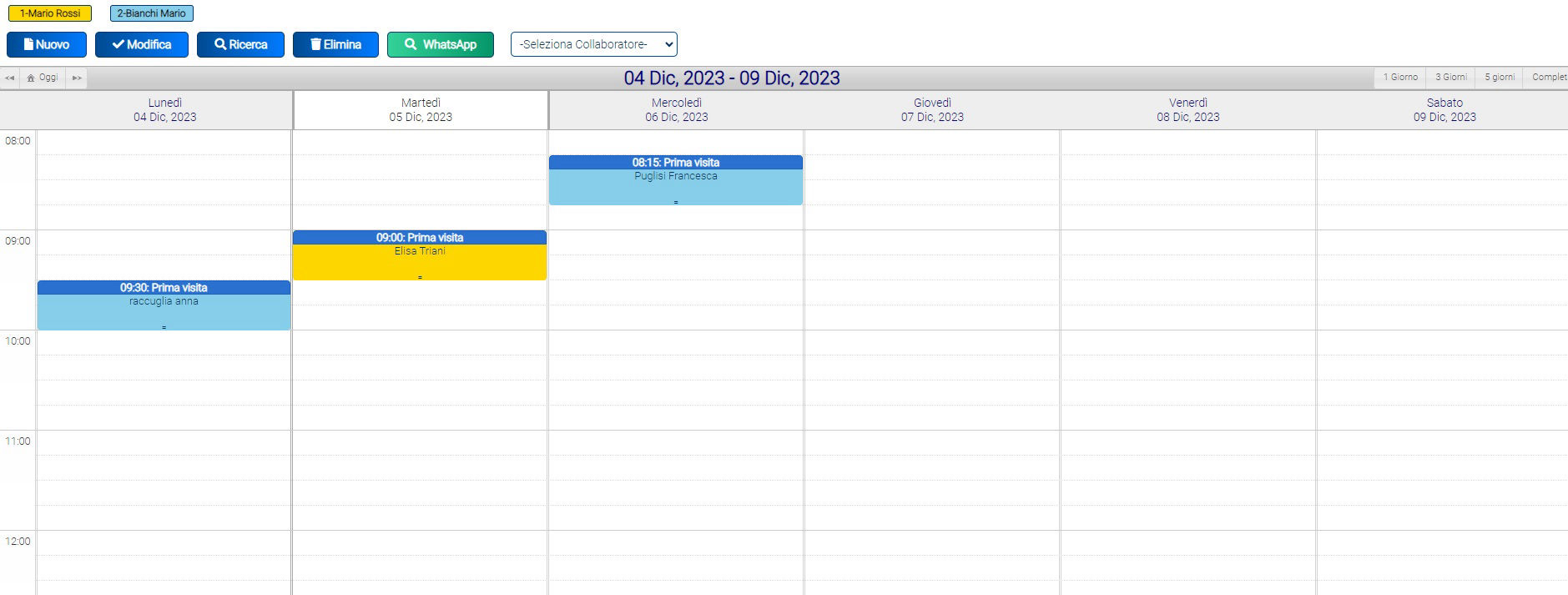The image size is (1568, 595).
Task: Expand the Seleziona Collaboratore dropdown
Action: point(593,44)
